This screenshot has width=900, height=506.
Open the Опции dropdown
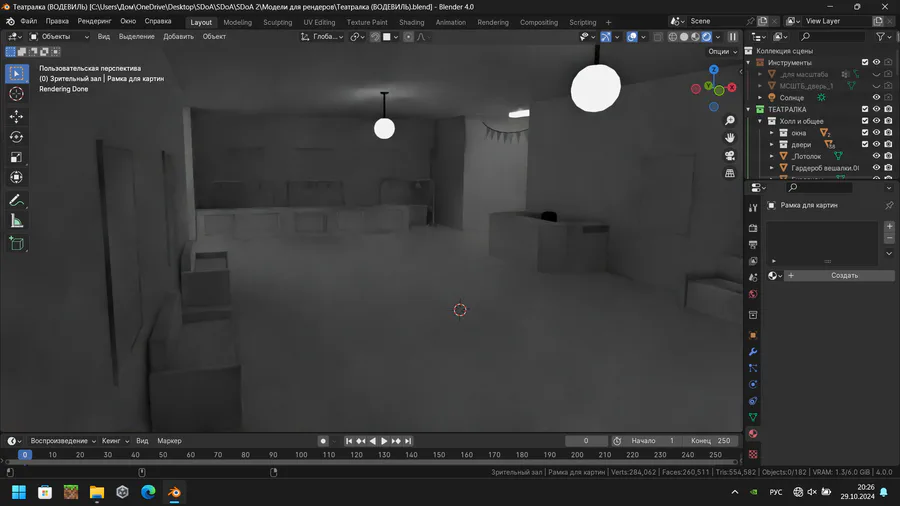[722, 51]
